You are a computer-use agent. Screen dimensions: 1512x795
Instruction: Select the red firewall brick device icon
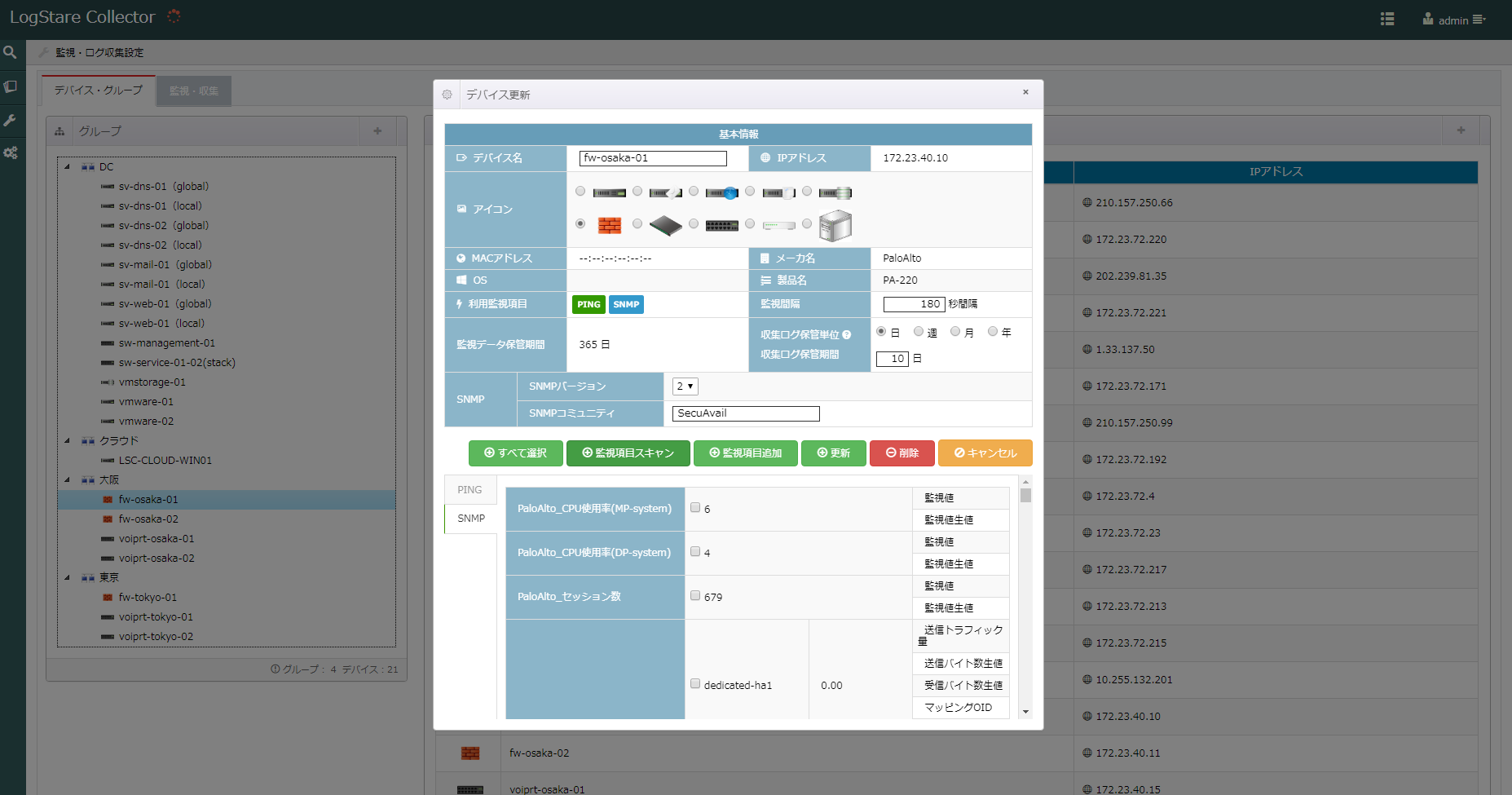[609, 225]
